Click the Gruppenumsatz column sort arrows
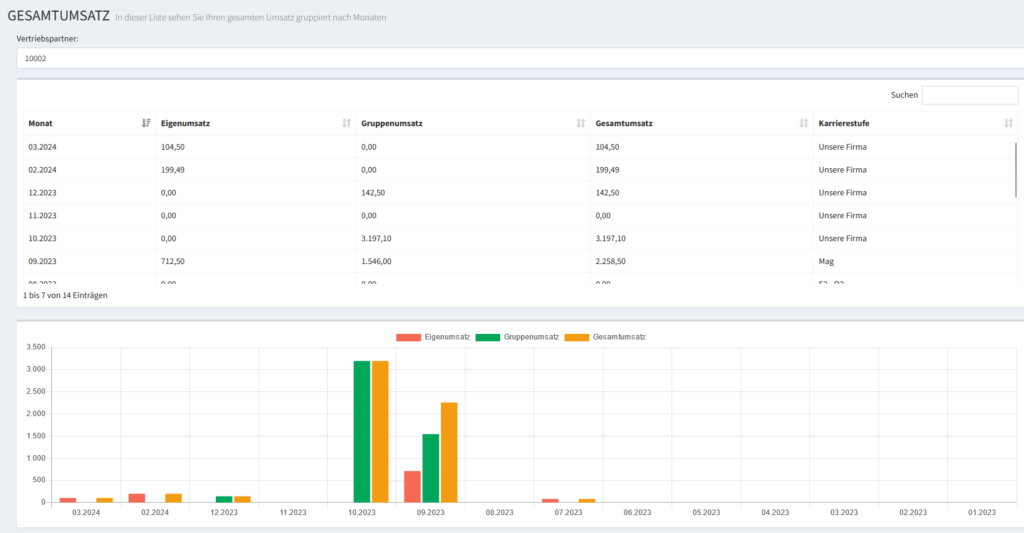Image resolution: width=1024 pixels, height=533 pixels. coord(580,123)
